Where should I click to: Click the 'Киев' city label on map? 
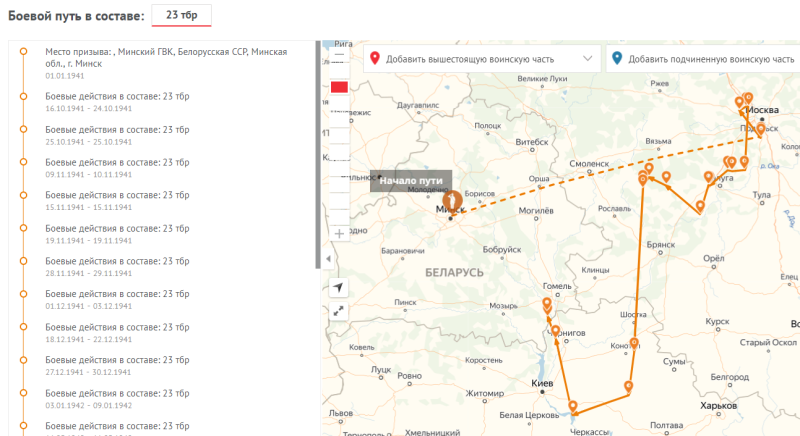(542, 383)
